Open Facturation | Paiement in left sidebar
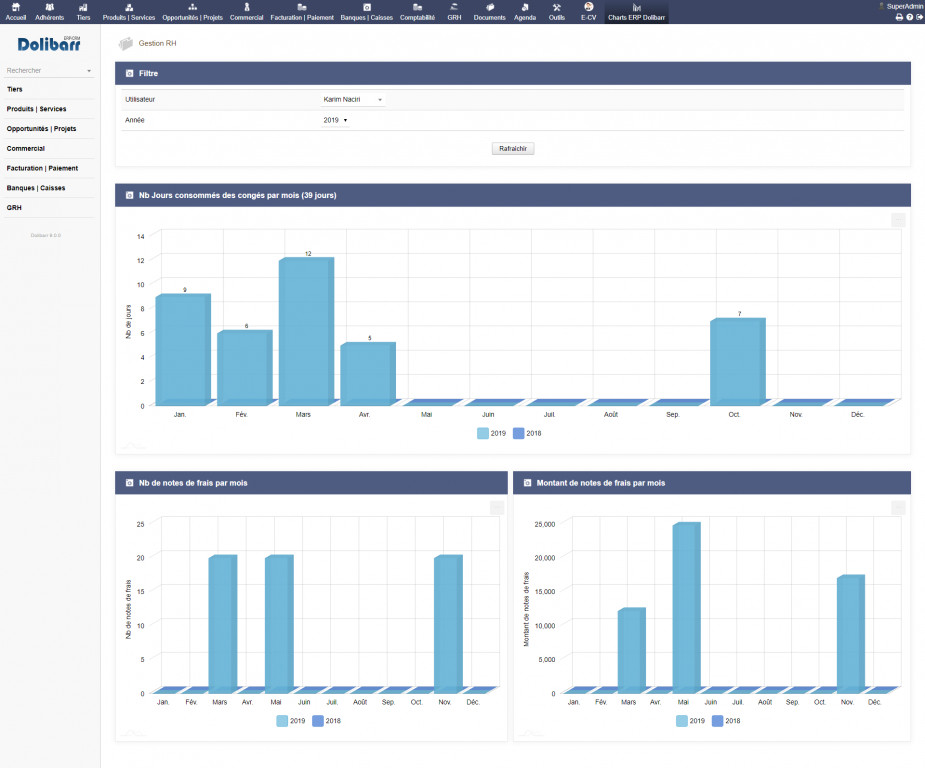 coord(42,168)
